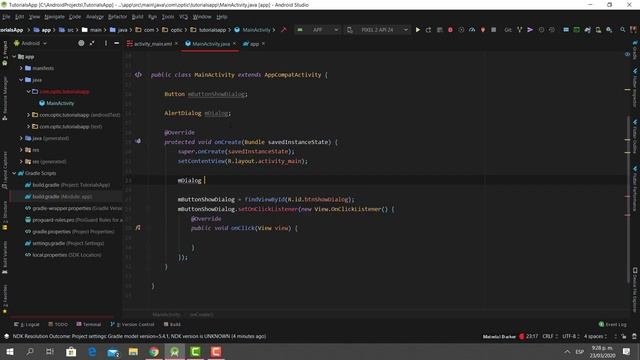Click the Search Everywhere magnifier icon
This screenshot has width=640, height=360.
tap(622, 30)
